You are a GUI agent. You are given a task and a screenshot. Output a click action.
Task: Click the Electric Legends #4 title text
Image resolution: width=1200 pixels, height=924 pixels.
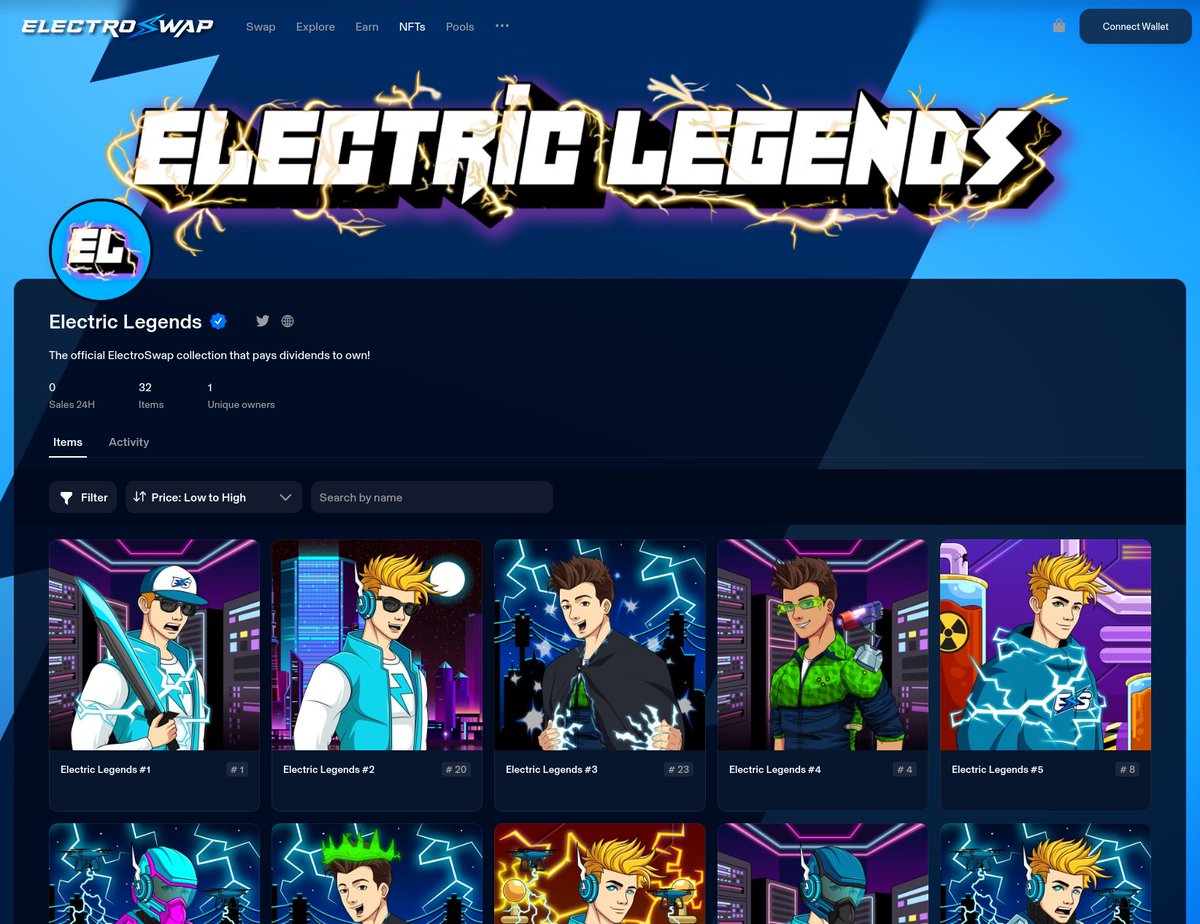point(775,770)
